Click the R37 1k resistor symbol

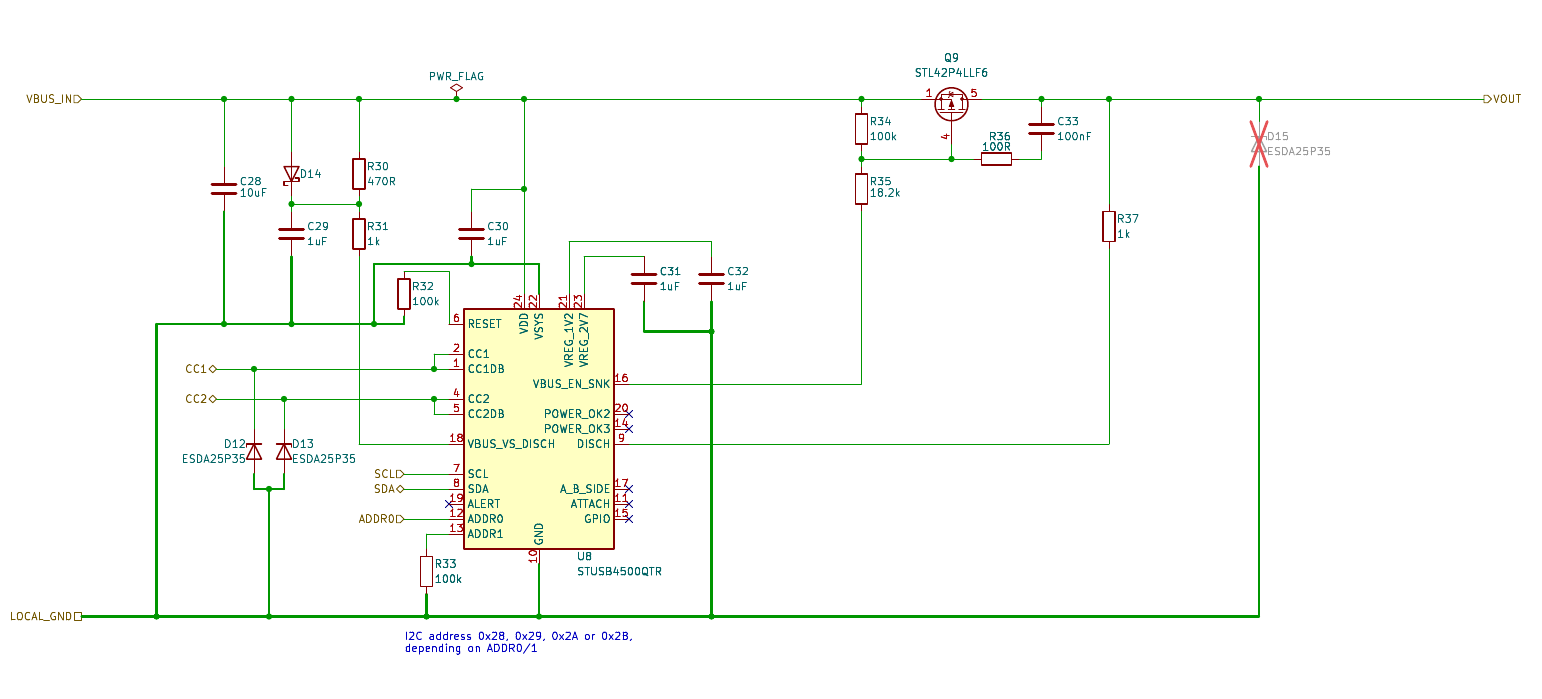pyautogui.click(x=1108, y=226)
